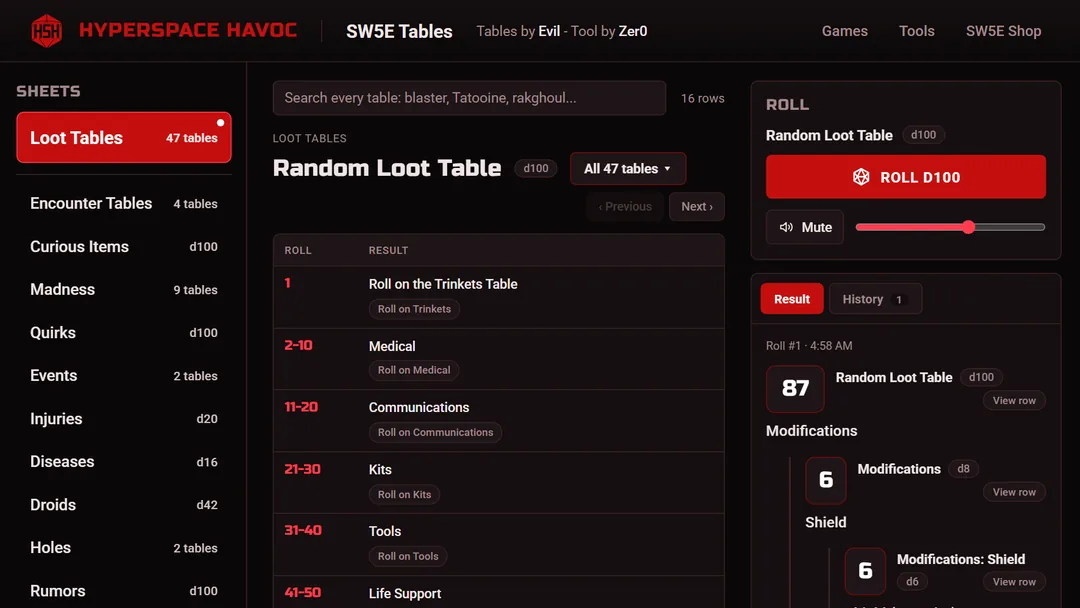1080x608 pixels.
Task: Click the dice icon on Roll D100
Action: pyautogui.click(x=861, y=177)
